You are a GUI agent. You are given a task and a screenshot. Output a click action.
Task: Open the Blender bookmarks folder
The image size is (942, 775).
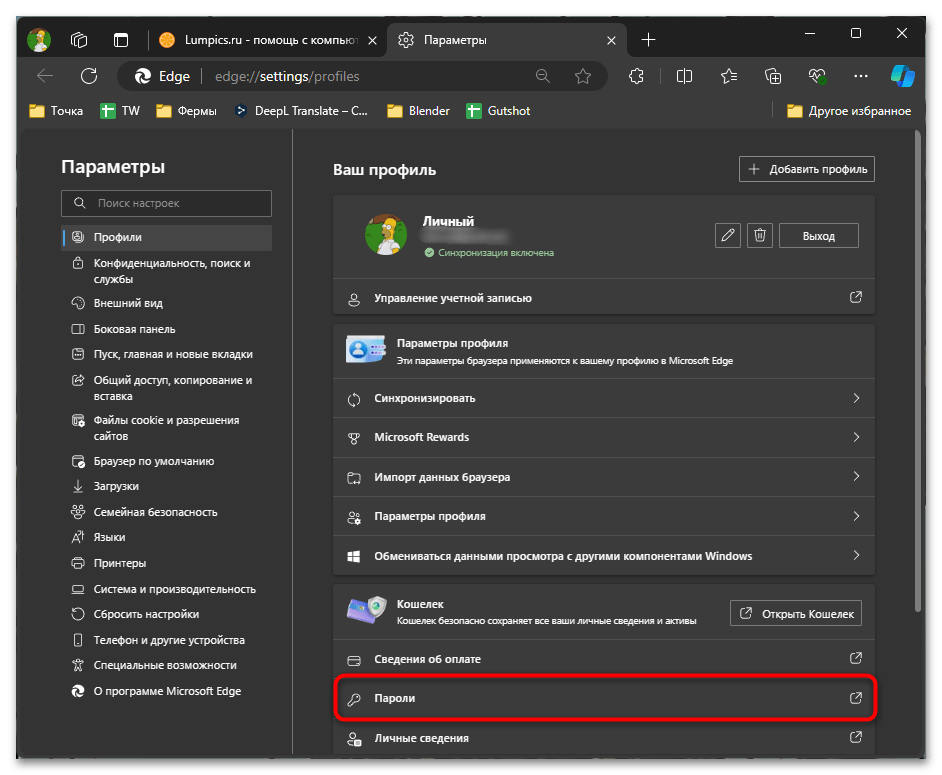[x=418, y=111]
